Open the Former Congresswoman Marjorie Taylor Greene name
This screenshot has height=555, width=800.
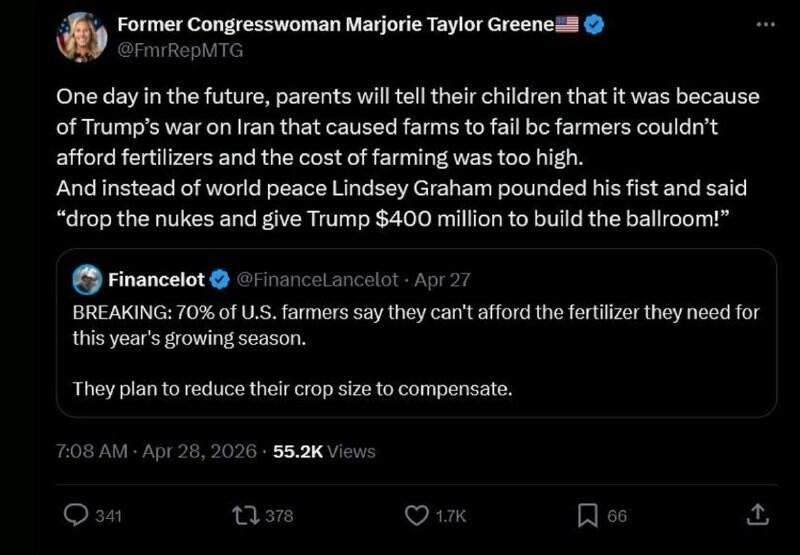point(336,24)
